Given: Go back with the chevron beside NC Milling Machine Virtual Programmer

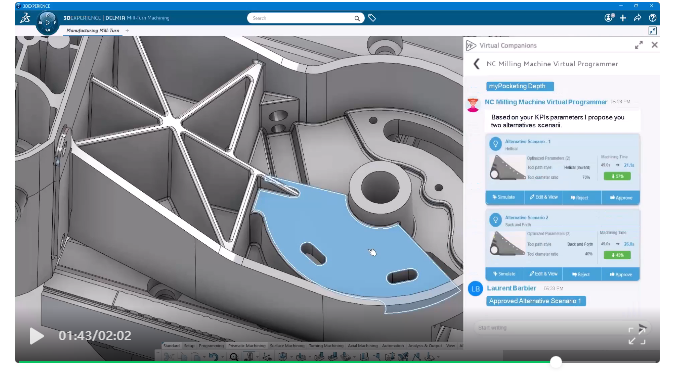Looking at the screenshot, I should click(476, 64).
